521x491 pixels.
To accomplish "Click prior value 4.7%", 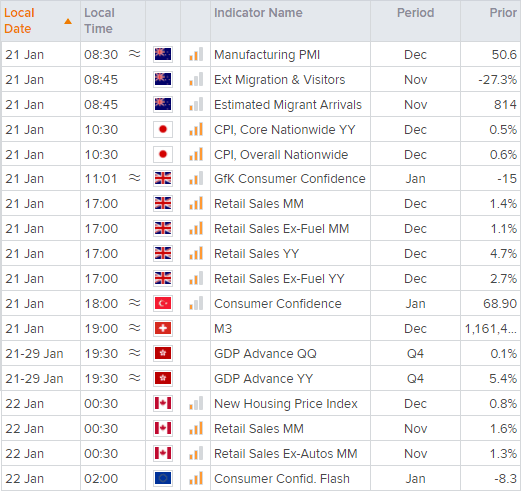I will click(503, 254).
